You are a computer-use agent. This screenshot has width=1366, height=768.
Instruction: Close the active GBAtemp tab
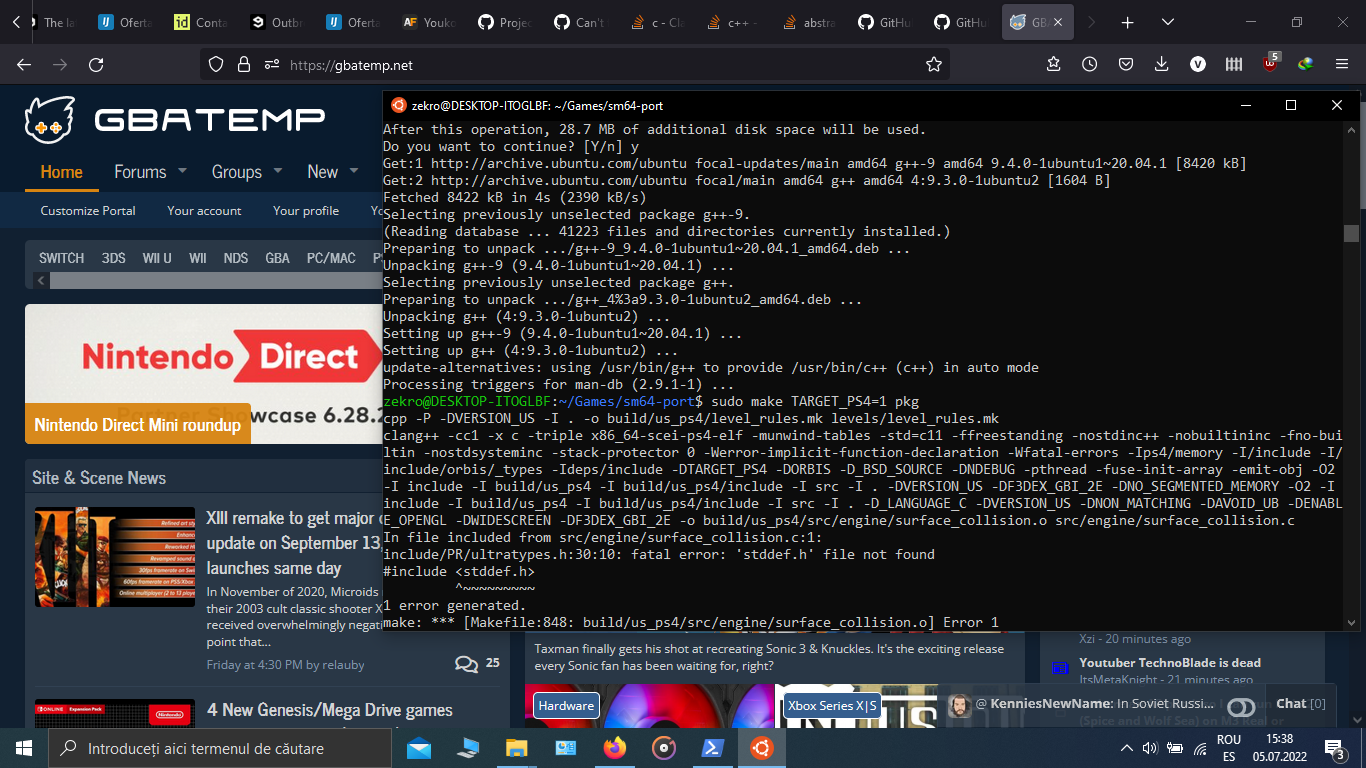[1058, 22]
